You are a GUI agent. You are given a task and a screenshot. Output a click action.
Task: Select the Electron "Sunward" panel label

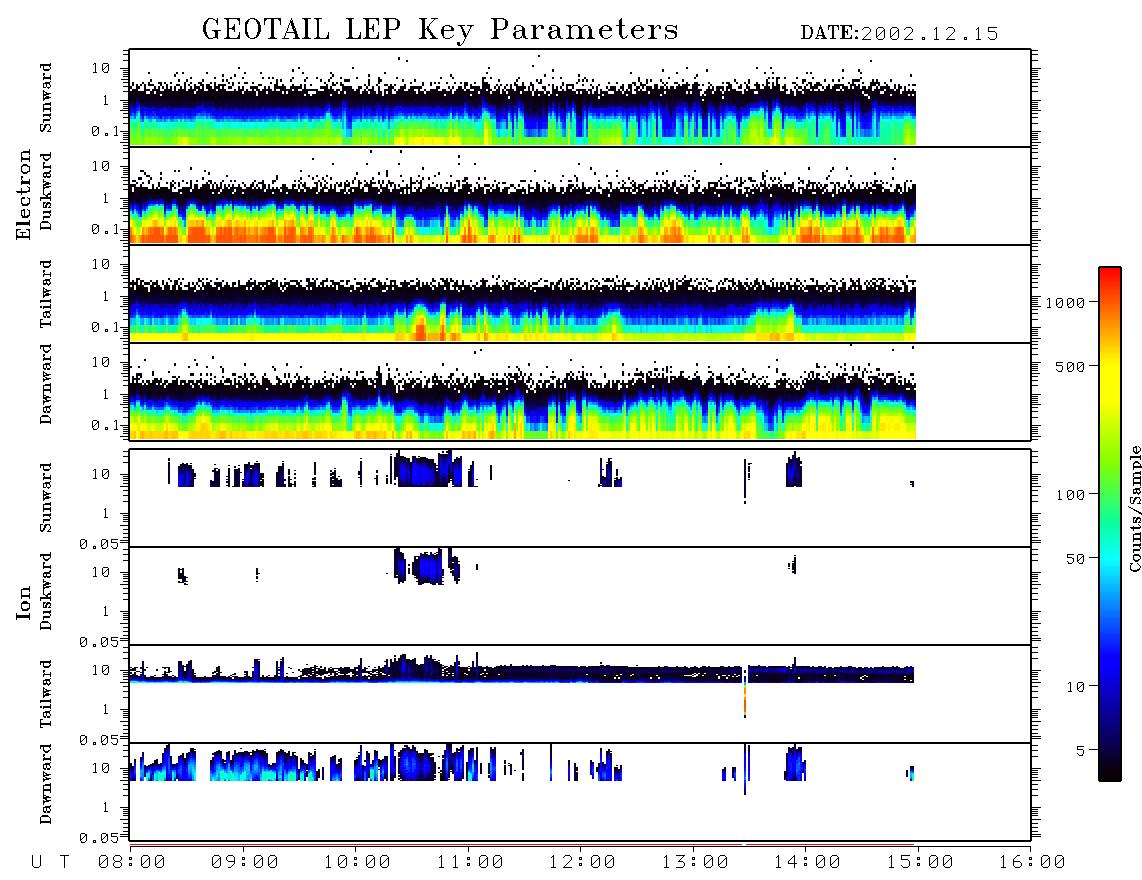(x=46, y=98)
